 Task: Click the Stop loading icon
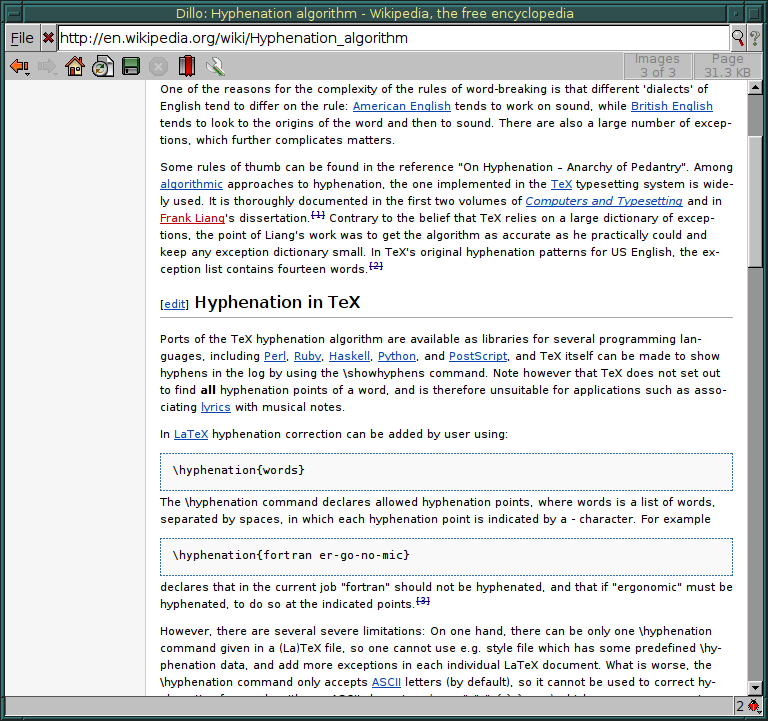158,67
